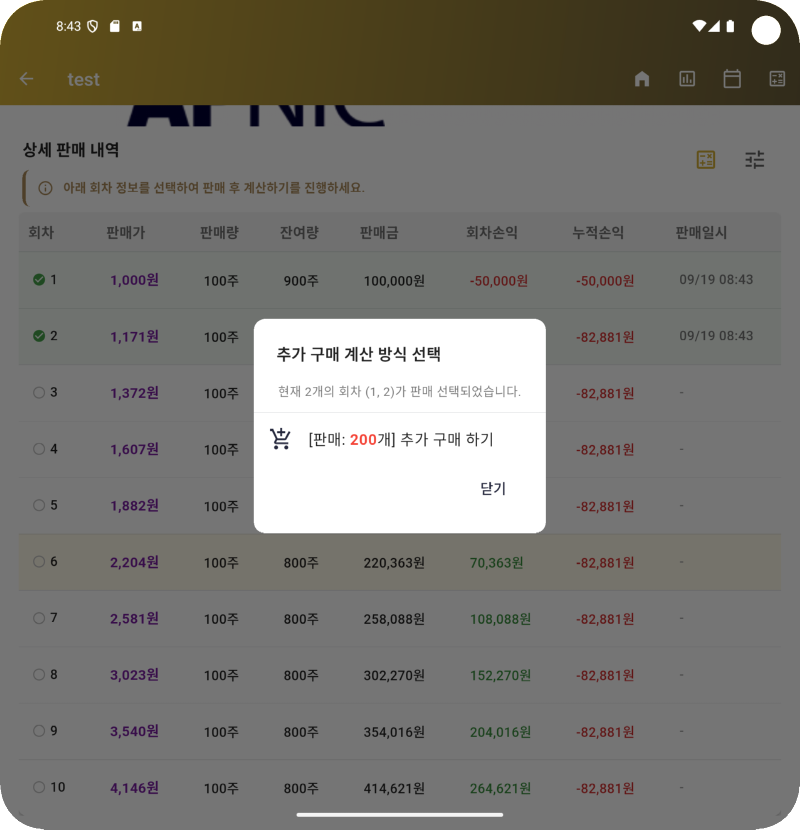Screen dimensions: 800x830
Task: Select the radio button for round 10
Action: 39,787
